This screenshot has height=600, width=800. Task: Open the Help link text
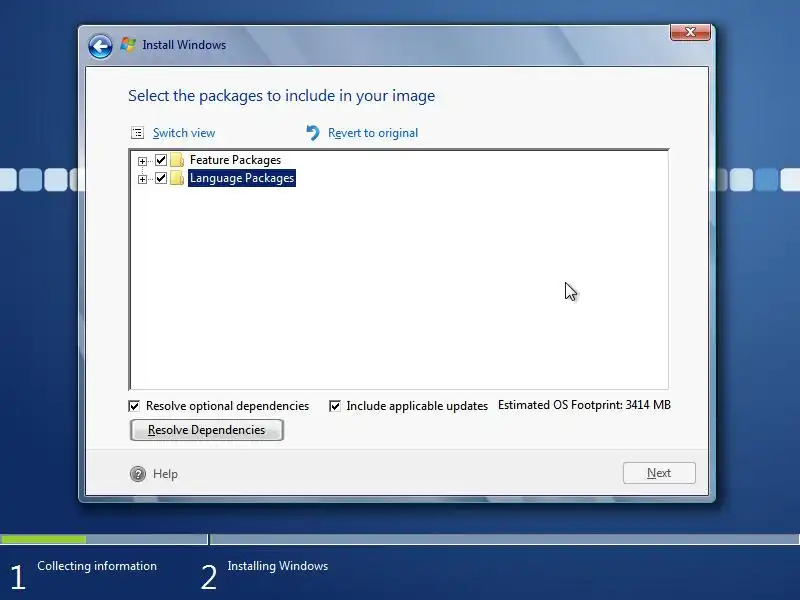[x=165, y=474]
